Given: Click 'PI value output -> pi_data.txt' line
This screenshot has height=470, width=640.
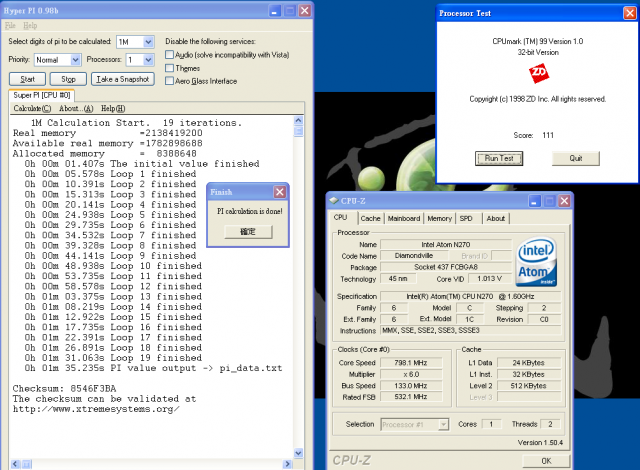Looking at the screenshot, I should point(153,368).
